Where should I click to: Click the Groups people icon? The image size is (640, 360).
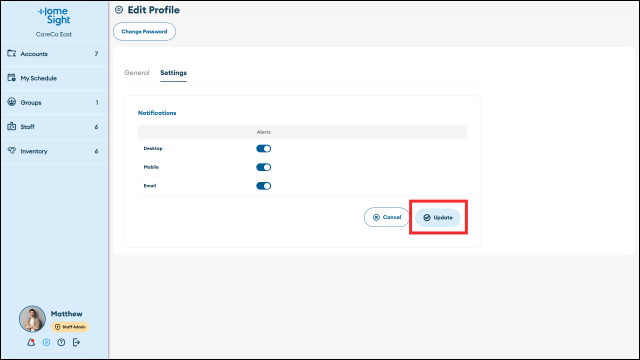tap(11, 102)
